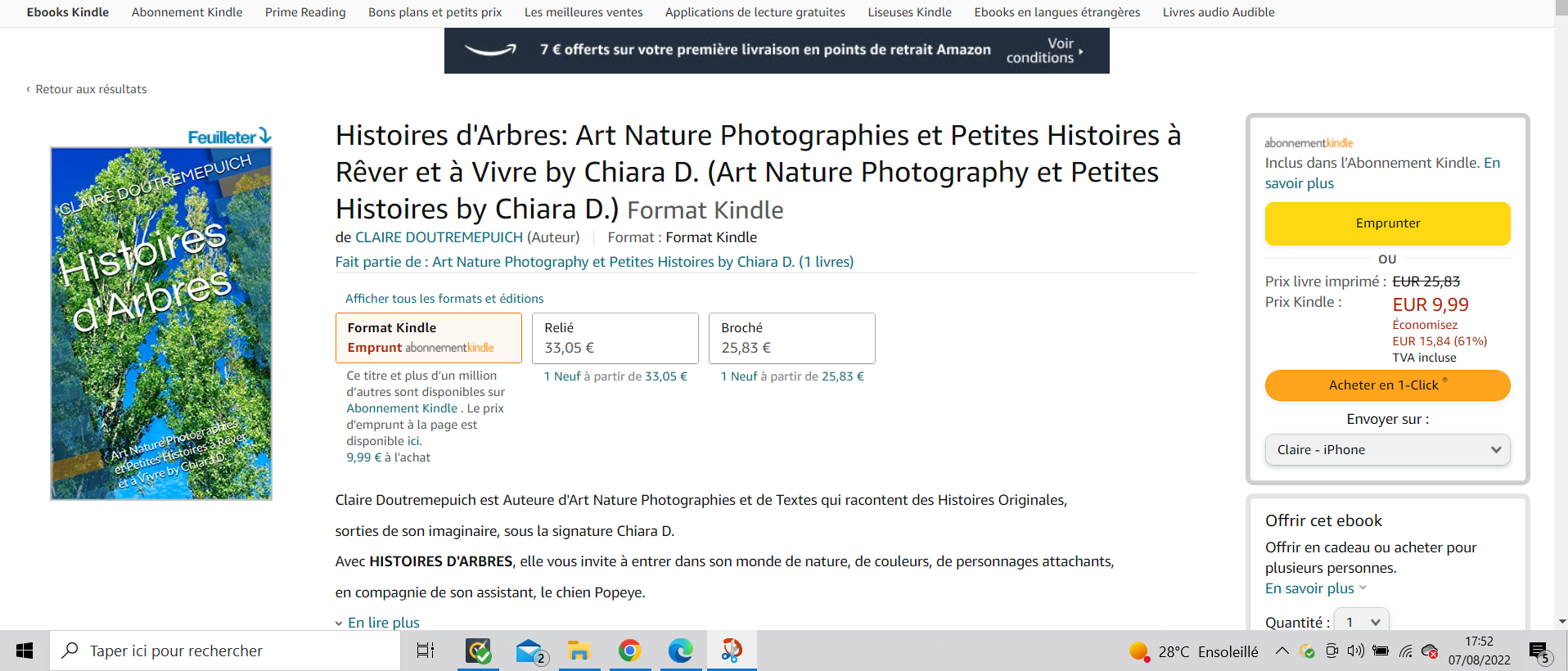1568x671 pixels.
Task: Go to Prime Reading
Action: 305,12
